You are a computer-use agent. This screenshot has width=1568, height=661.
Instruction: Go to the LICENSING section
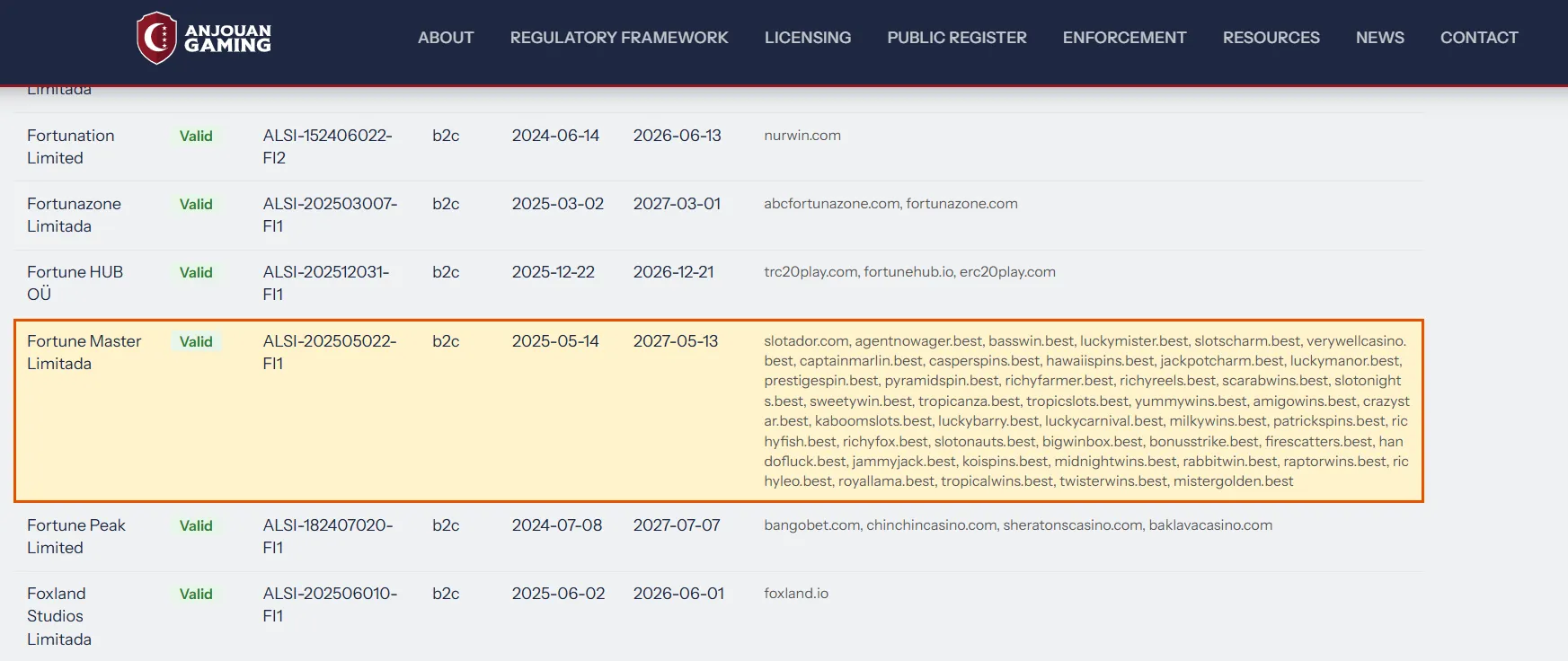pyautogui.click(x=808, y=38)
